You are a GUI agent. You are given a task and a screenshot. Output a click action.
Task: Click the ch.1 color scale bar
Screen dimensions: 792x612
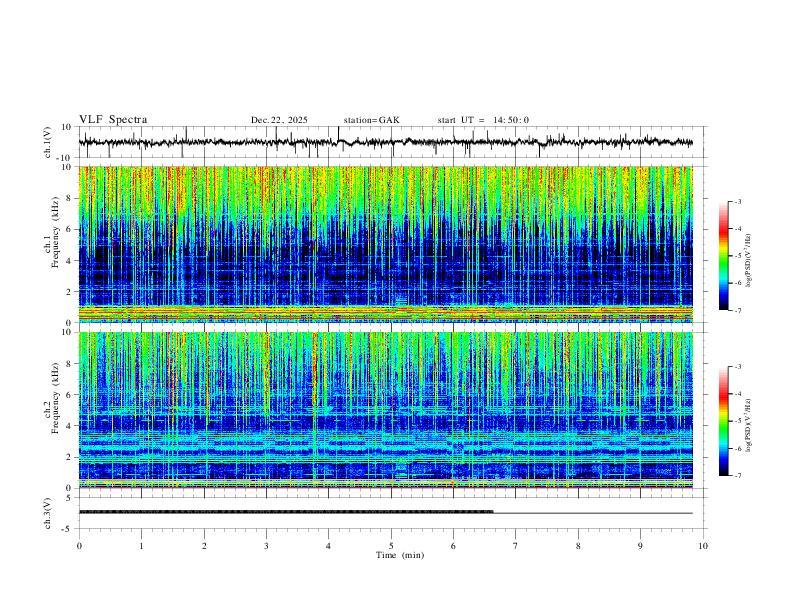(x=724, y=256)
